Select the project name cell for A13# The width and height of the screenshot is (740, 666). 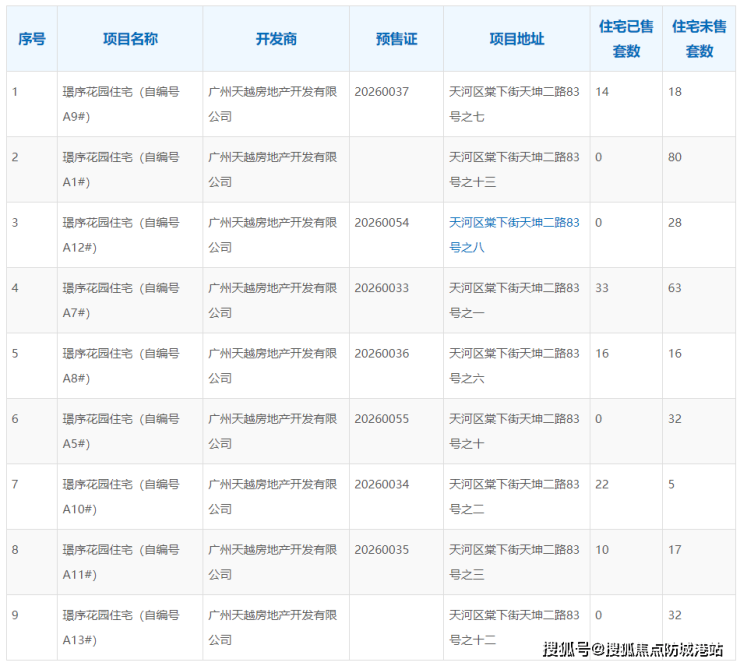point(121,627)
